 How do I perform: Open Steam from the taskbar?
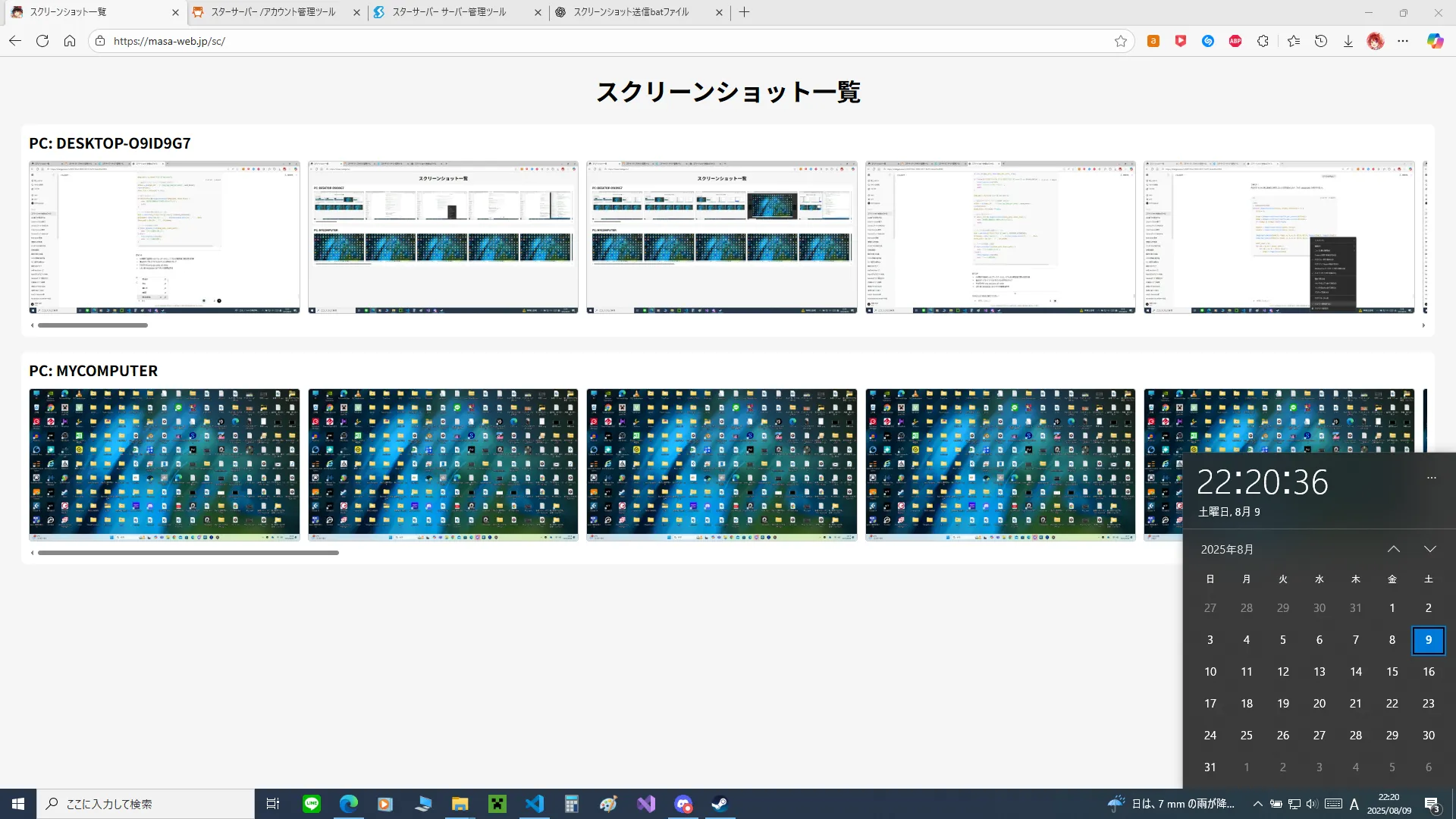(720, 804)
